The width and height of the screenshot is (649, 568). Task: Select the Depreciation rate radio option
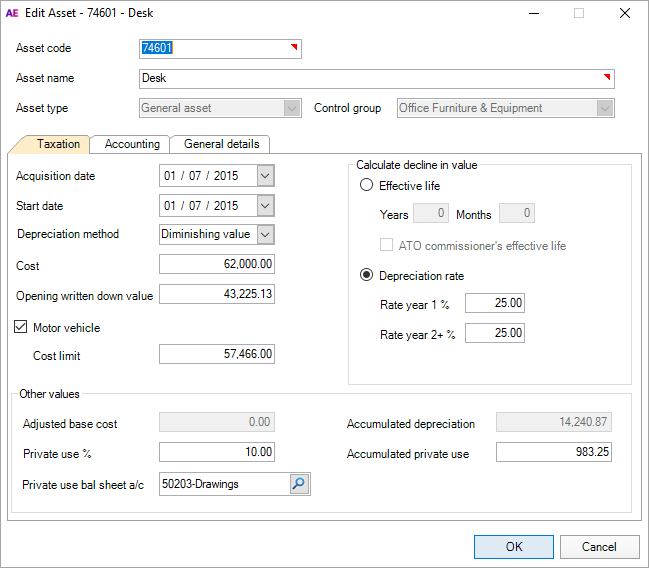(367, 275)
